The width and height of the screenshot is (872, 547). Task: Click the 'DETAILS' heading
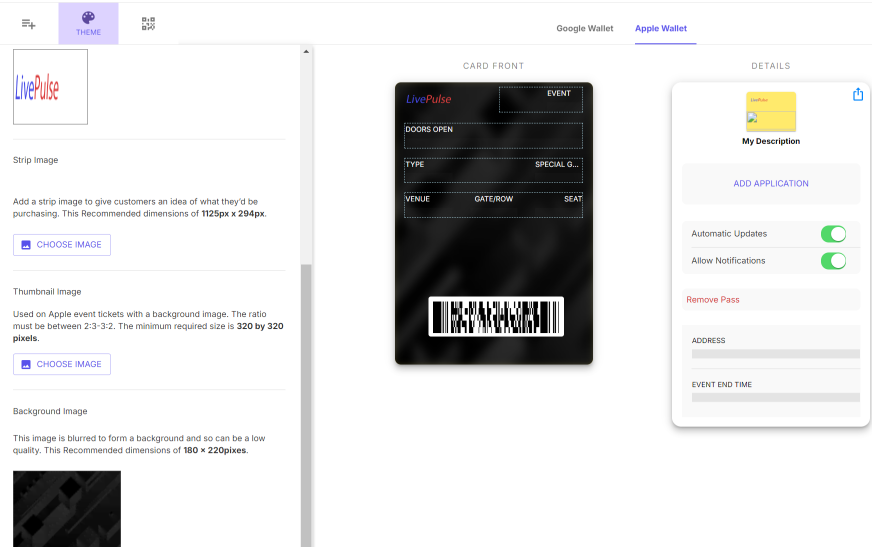770,66
